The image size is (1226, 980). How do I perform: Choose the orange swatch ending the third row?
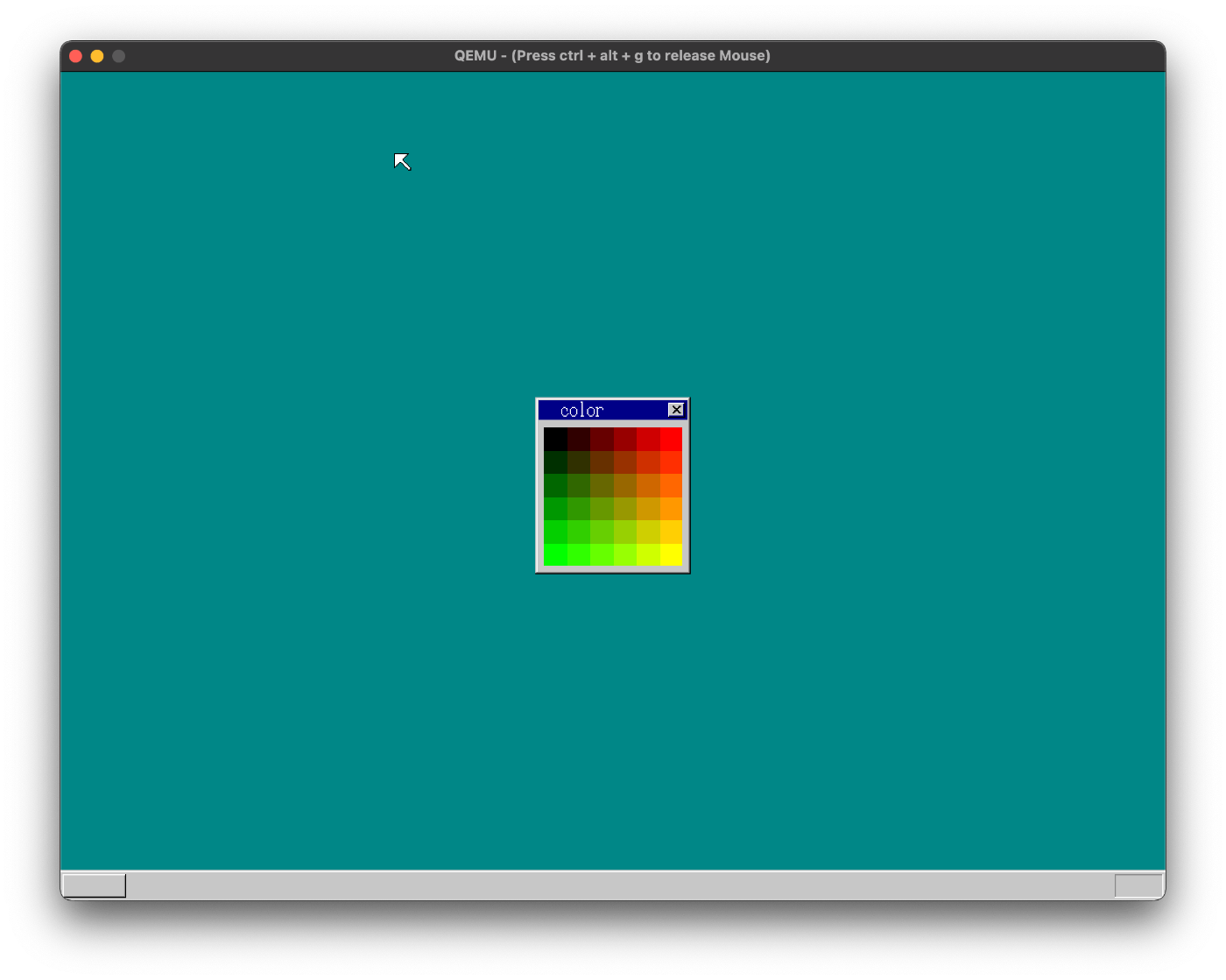click(x=671, y=485)
